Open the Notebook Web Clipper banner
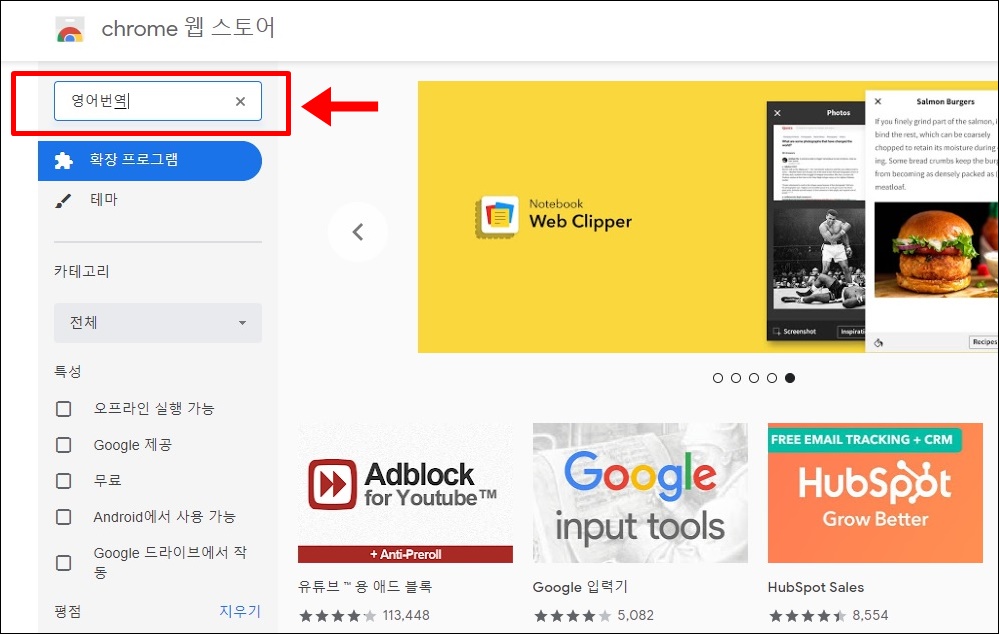The width and height of the screenshot is (999, 634). click(x=708, y=217)
